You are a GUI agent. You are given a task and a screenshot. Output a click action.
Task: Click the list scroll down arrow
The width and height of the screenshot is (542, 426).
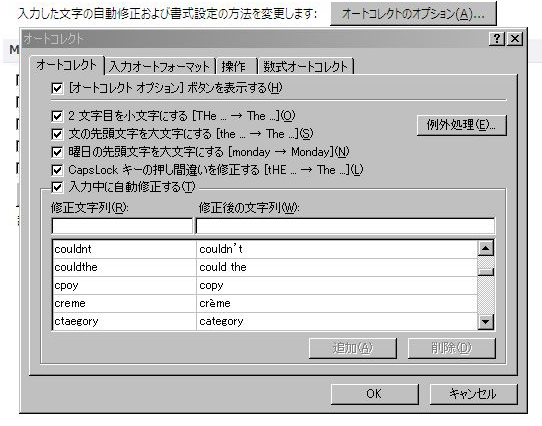486,322
